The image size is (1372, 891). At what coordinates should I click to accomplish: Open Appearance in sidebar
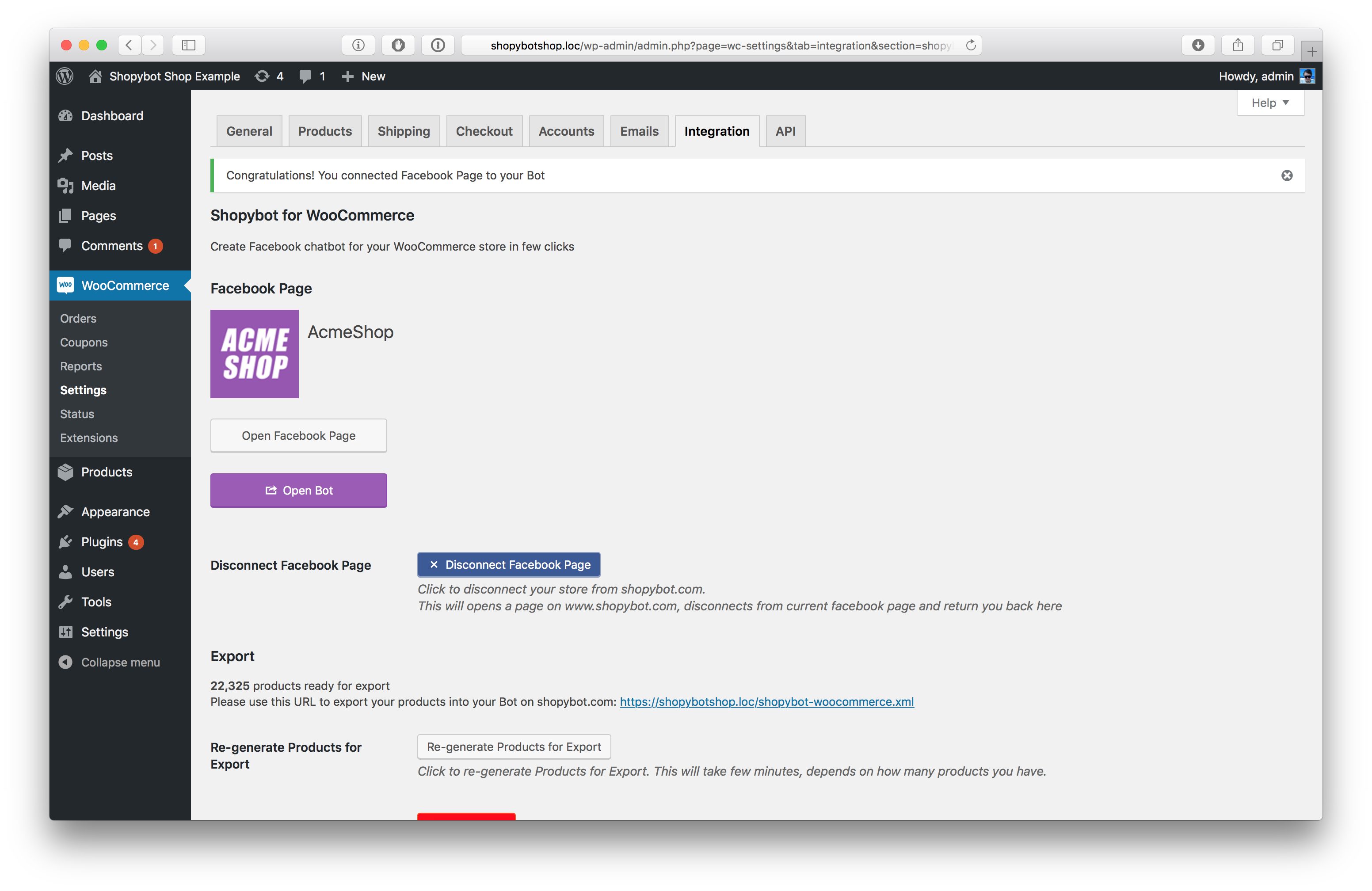pos(120,512)
